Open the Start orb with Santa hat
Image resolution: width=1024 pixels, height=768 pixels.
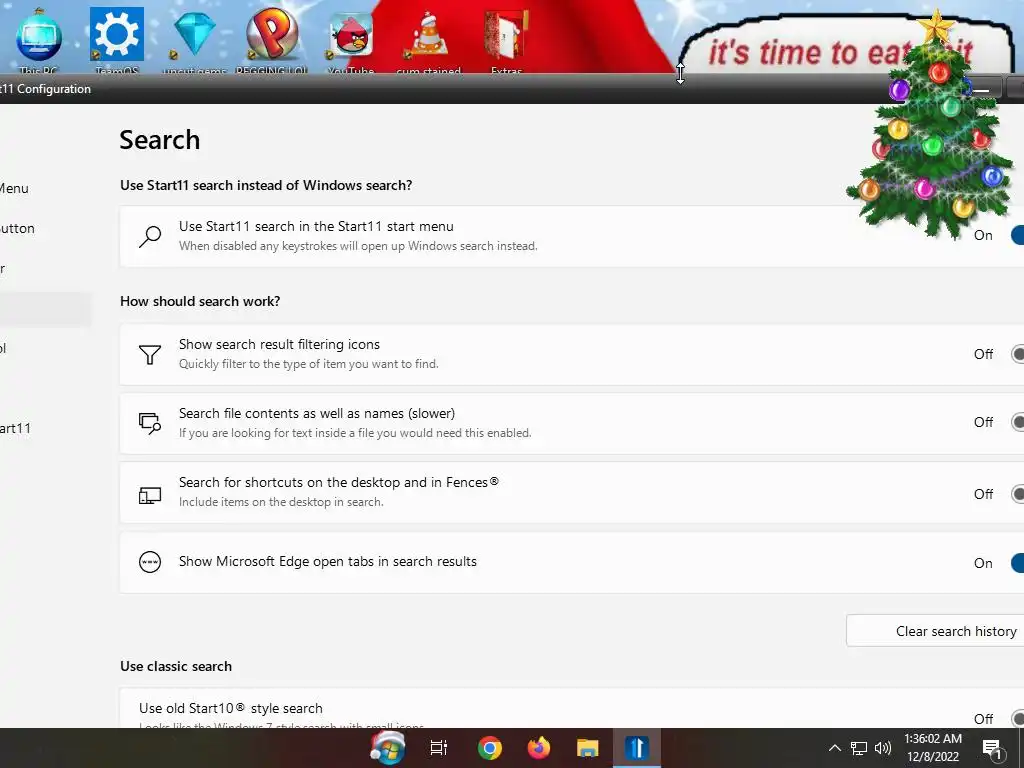387,748
